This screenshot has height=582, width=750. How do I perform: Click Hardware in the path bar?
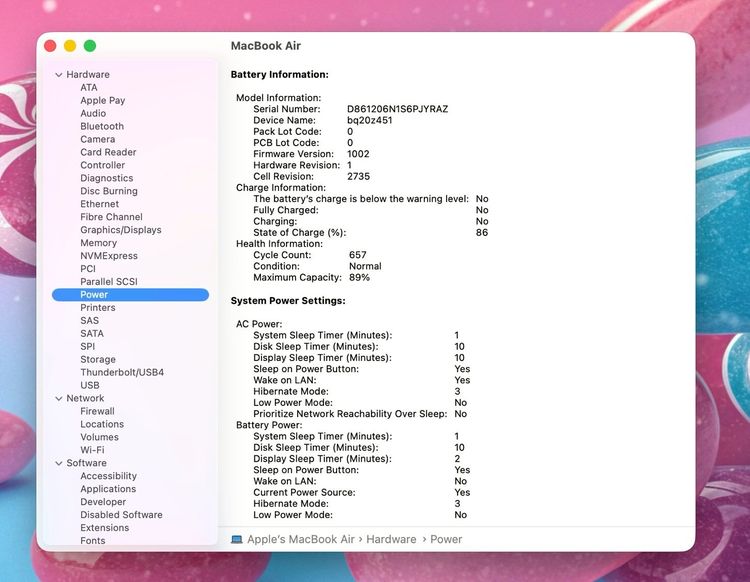pos(391,539)
